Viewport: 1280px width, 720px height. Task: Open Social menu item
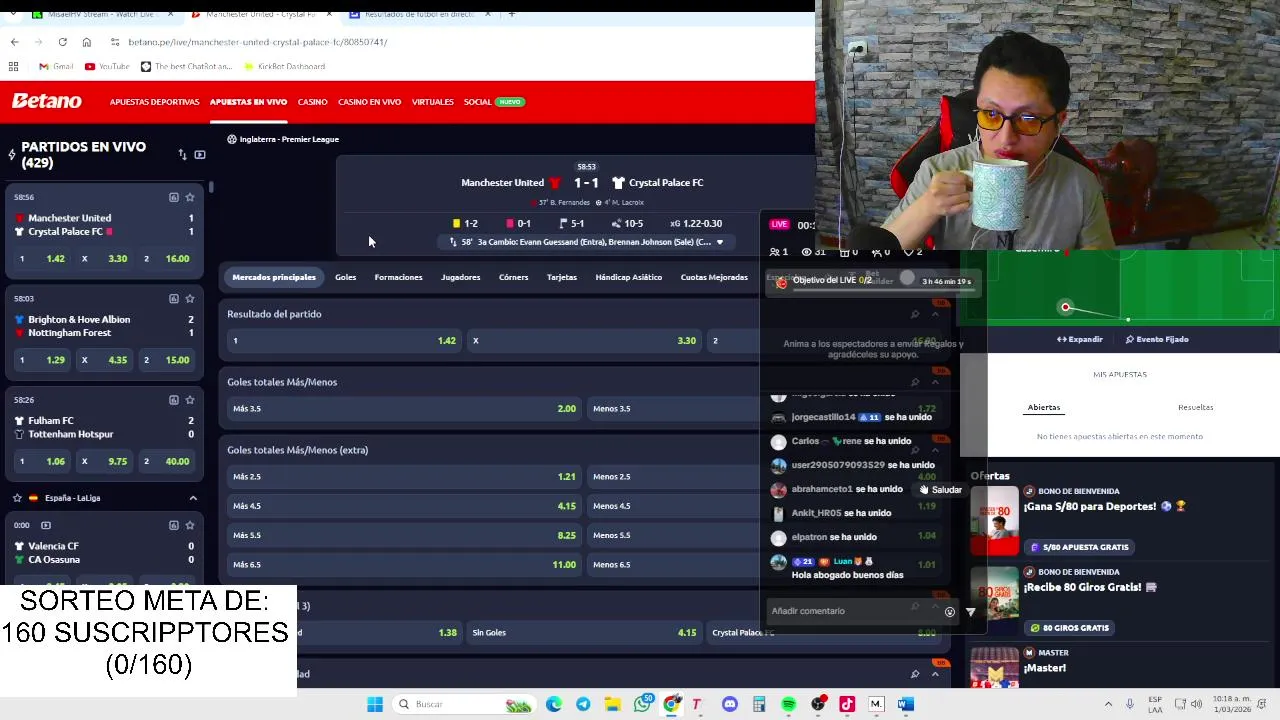[x=477, y=102]
